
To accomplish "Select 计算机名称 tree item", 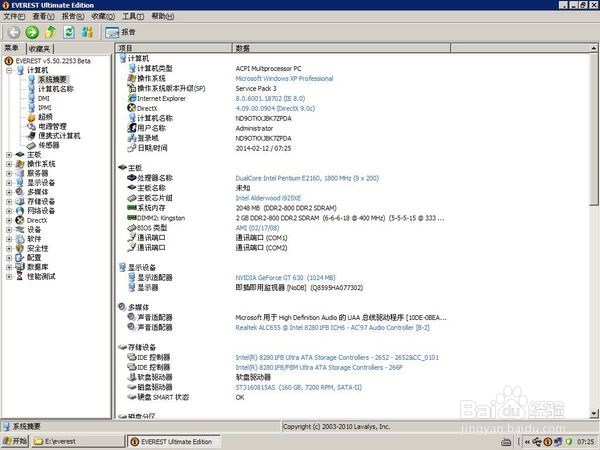I will [56, 89].
